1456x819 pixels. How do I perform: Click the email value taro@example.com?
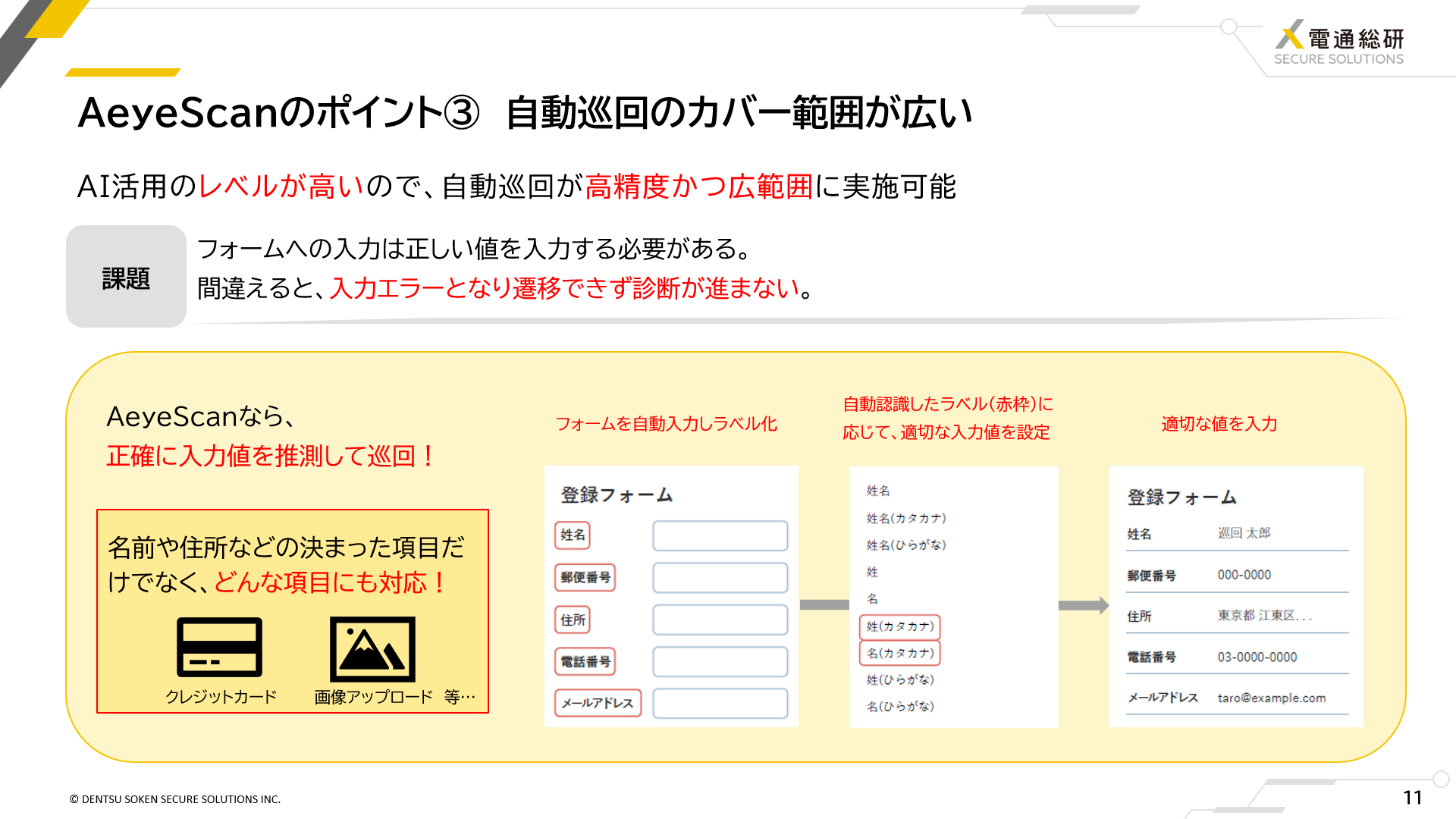[1272, 698]
